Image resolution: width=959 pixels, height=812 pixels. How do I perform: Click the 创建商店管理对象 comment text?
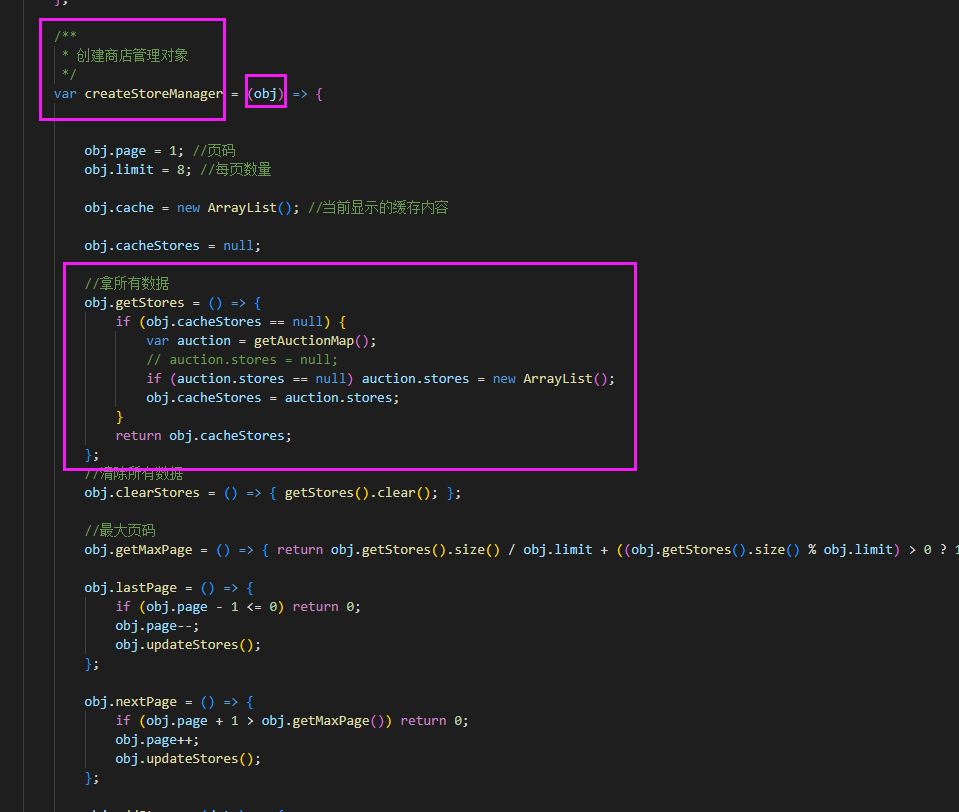132,56
